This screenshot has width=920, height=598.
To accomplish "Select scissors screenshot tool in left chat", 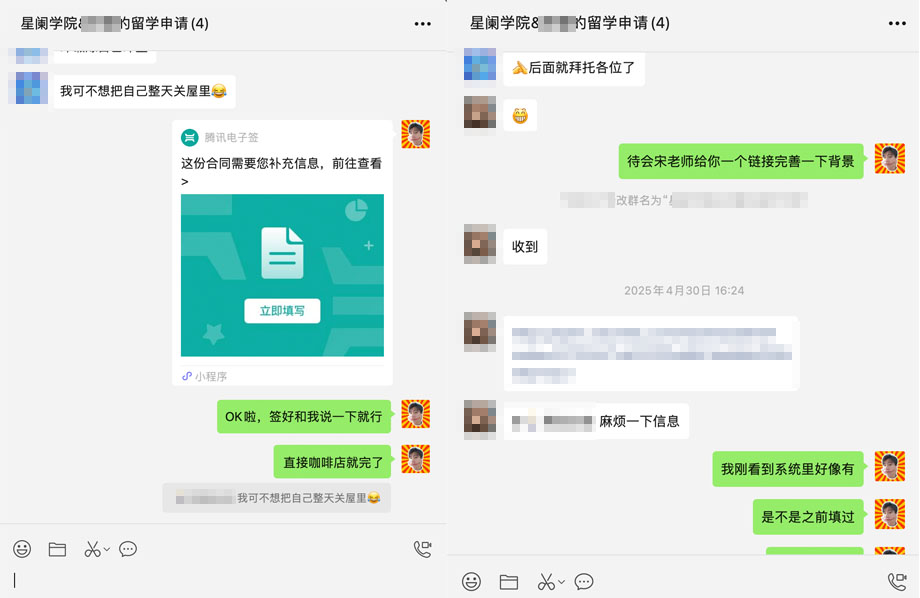I will (92, 549).
